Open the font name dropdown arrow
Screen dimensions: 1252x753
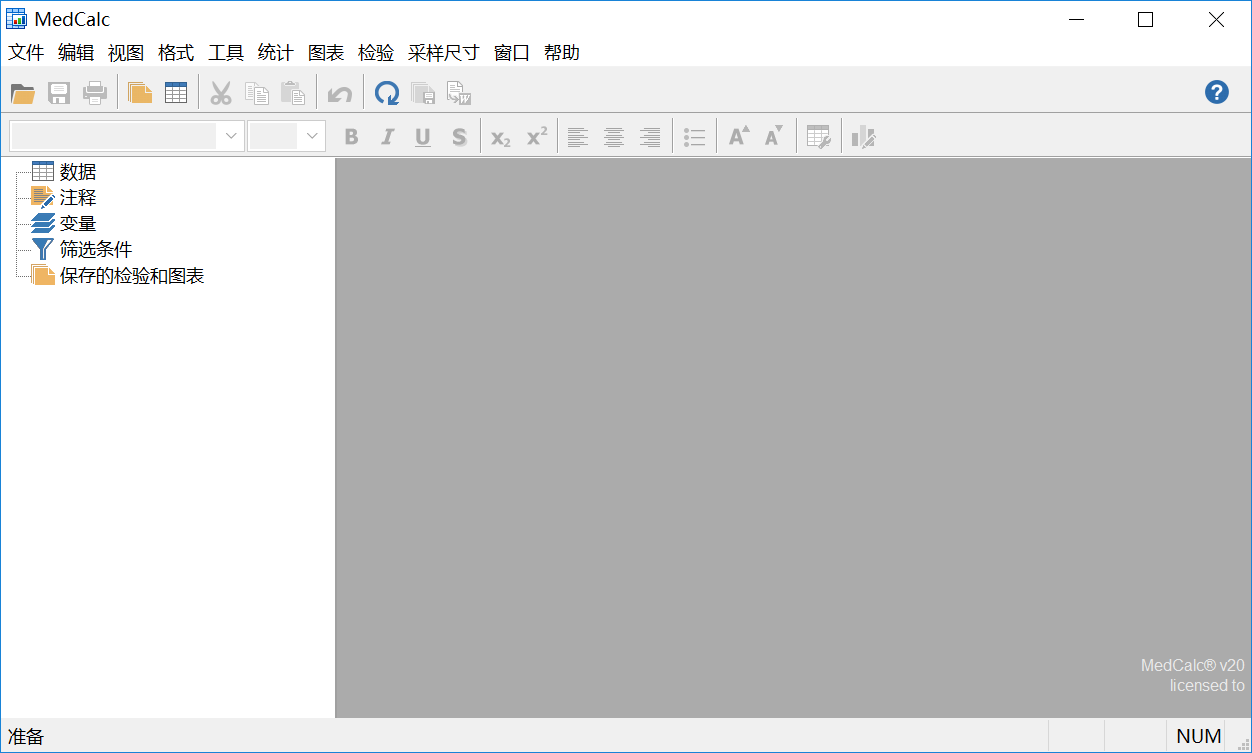coord(231,136)
